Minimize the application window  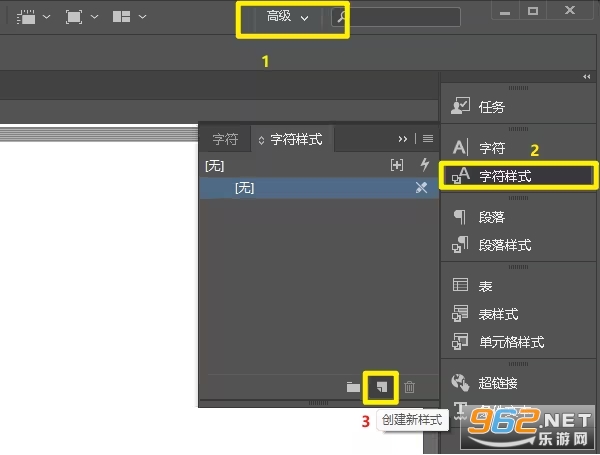(505, 11)
